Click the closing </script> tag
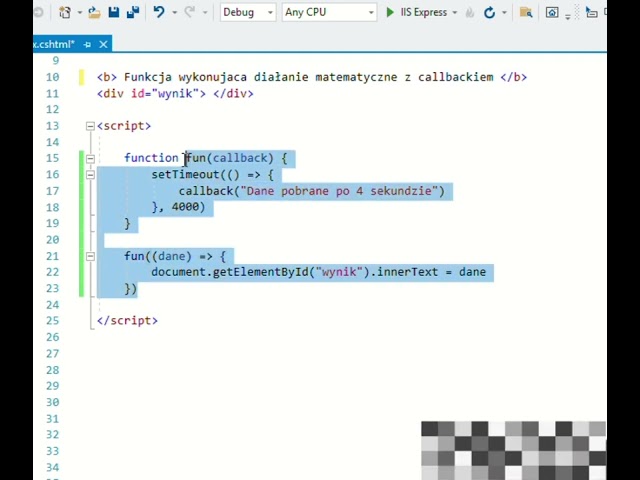The width and height of the screenshot is (640, 480). tap(127, 321)
